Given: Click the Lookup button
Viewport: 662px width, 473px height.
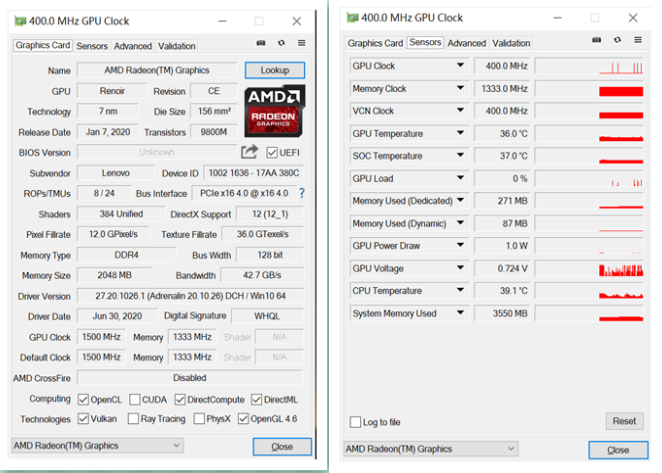Looking at the screenshot, I should click(275, 70).
